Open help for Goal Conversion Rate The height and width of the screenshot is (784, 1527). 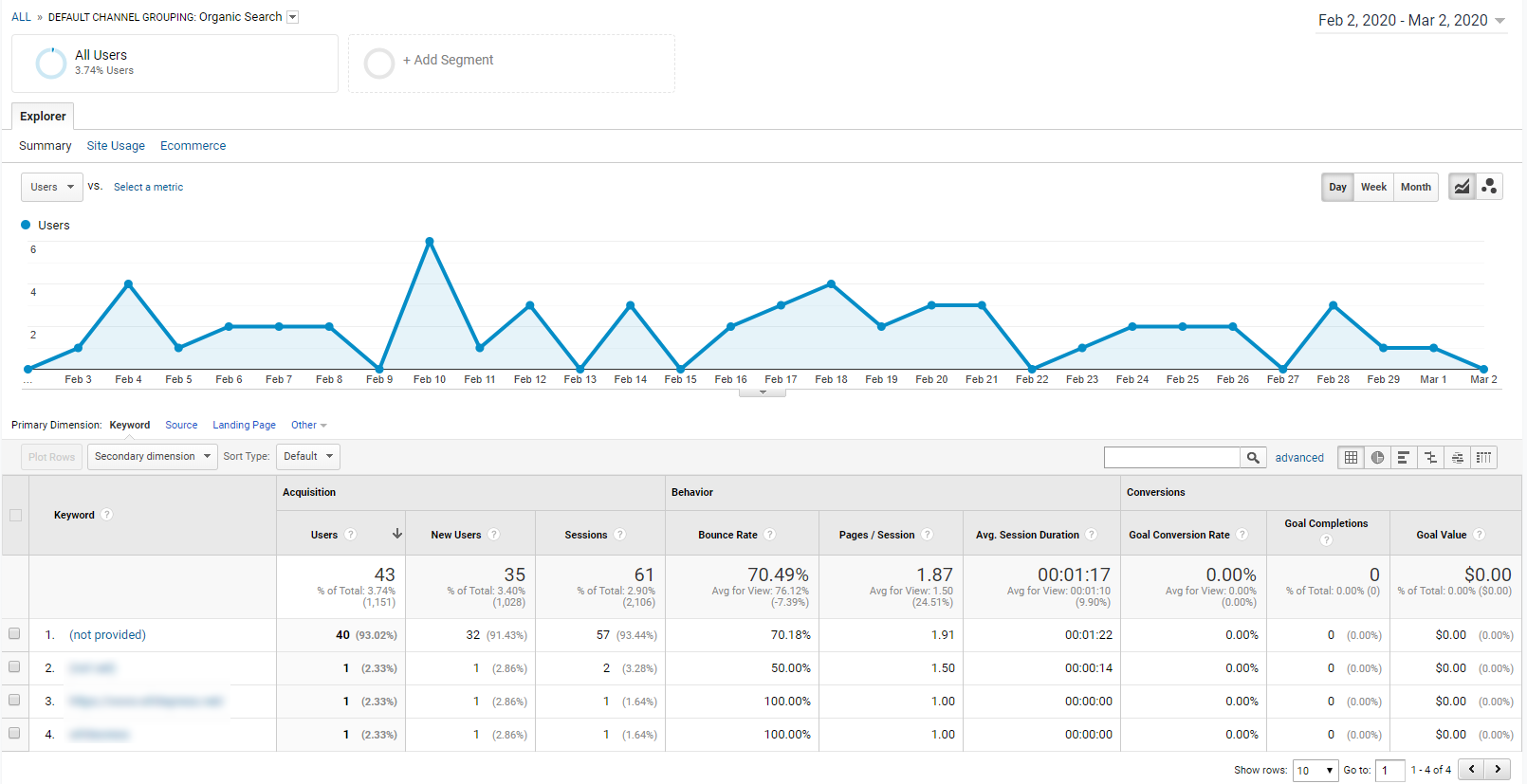click(1242, 535)
